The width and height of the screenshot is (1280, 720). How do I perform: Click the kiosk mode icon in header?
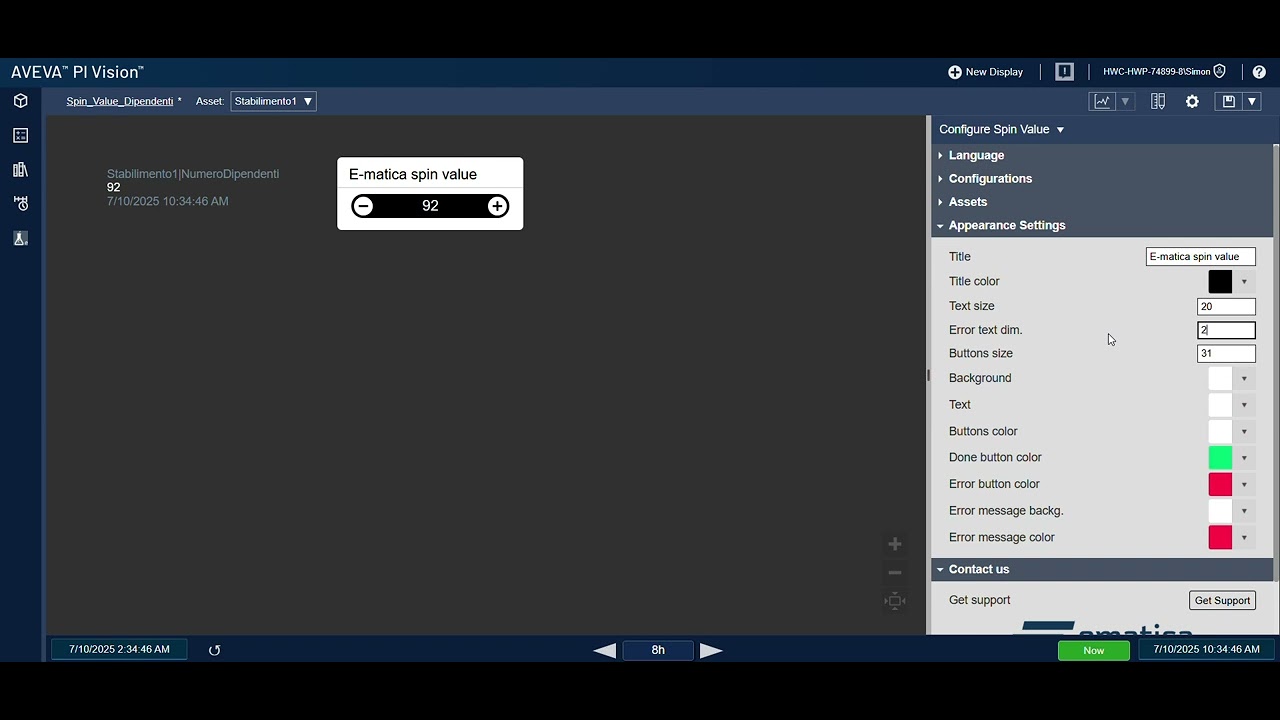pos(1064,72)
